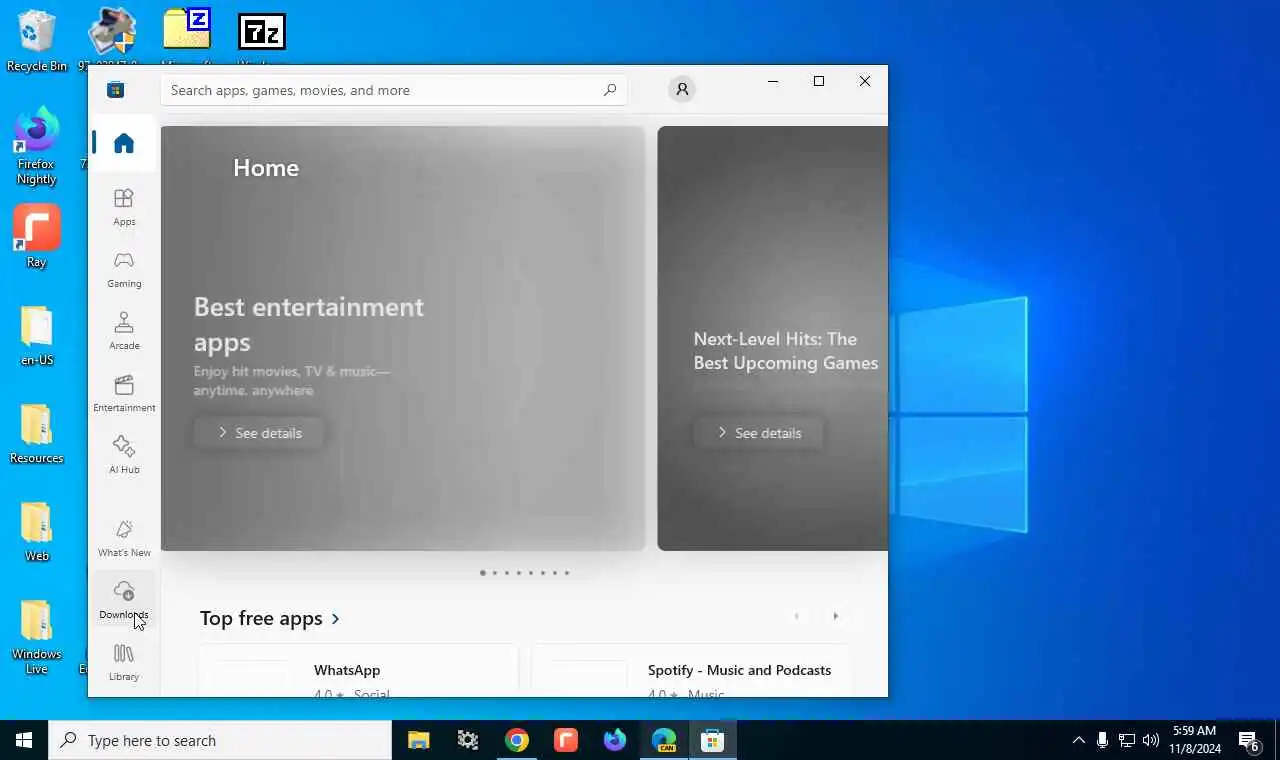The width and height of the screenshot is (1280, 760).
Task: See details for Next-Level Hits games
Action: point(759,433)
